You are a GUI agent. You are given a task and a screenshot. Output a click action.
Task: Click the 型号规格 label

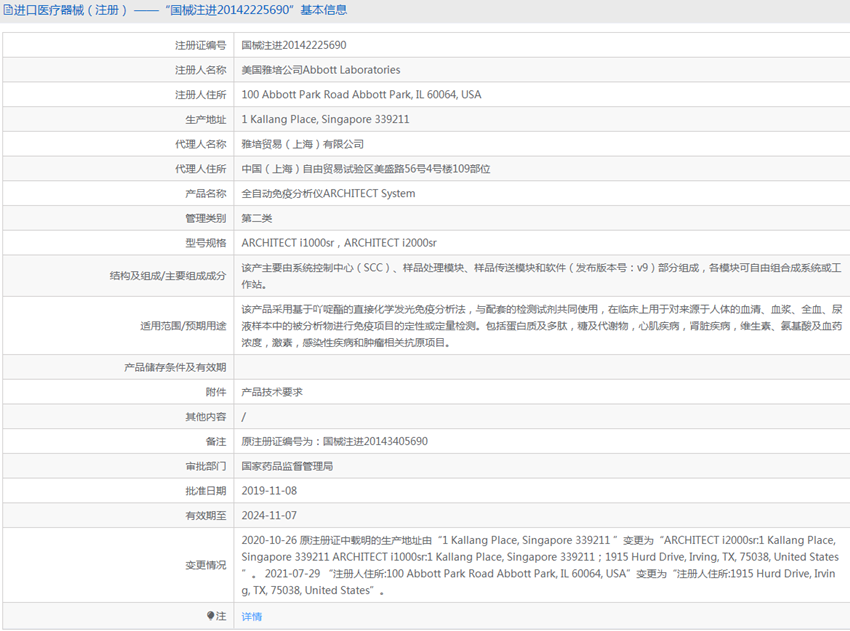[x=205, y=243]
